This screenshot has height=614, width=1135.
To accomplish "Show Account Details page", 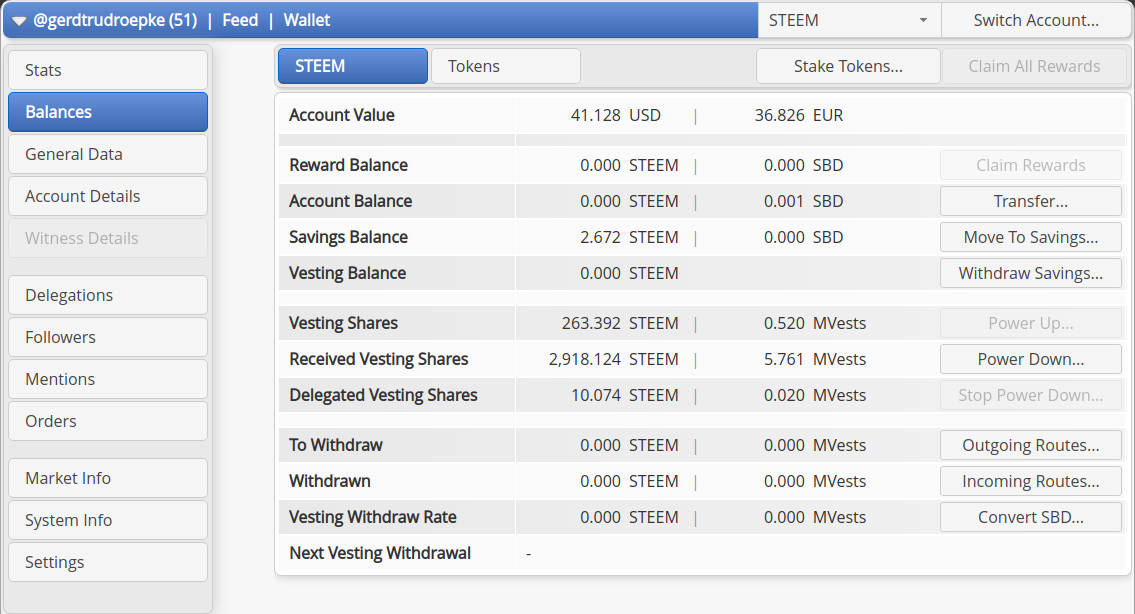I will point(108,196).
